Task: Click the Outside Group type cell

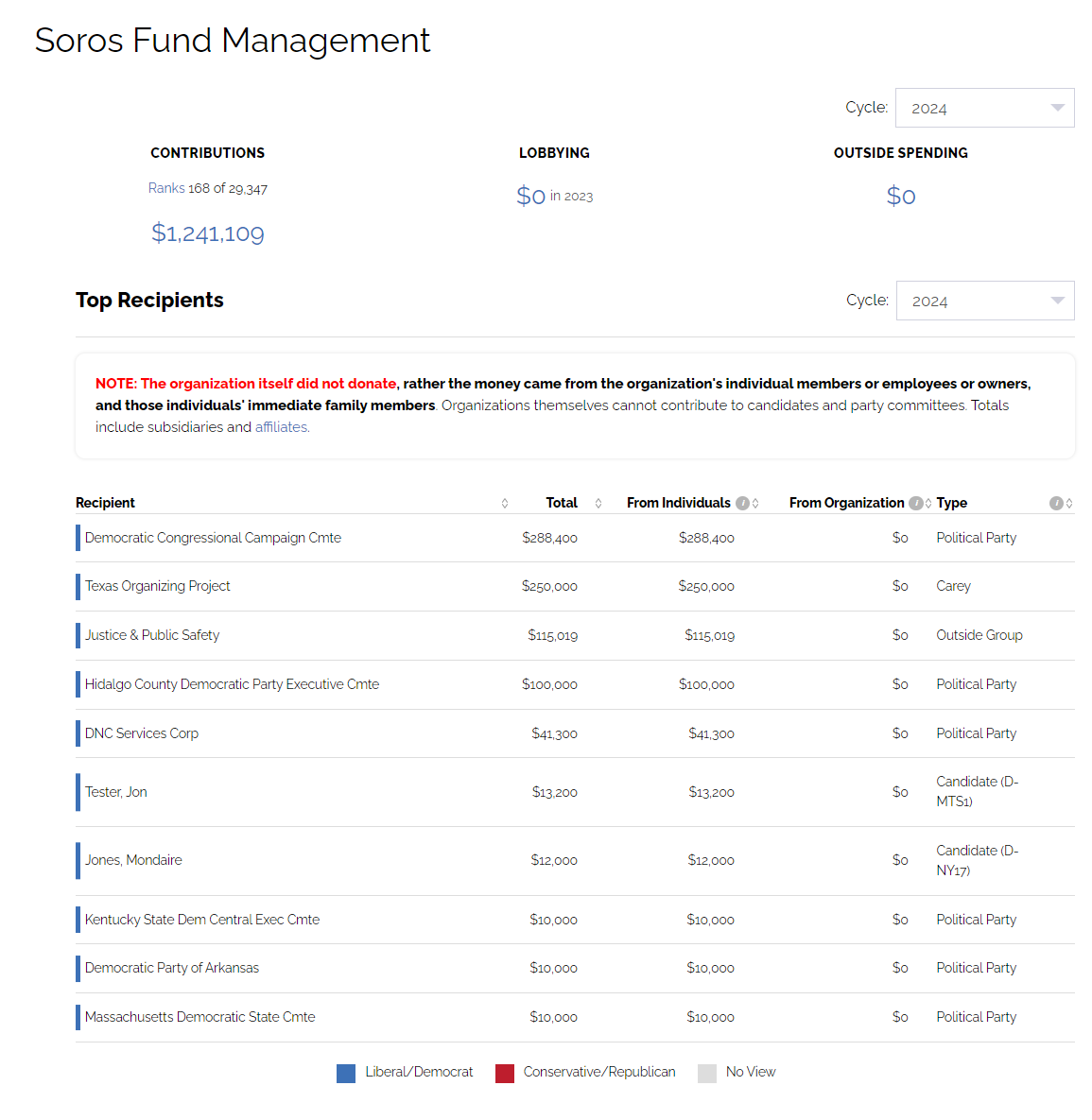Action: pos(979,635)
